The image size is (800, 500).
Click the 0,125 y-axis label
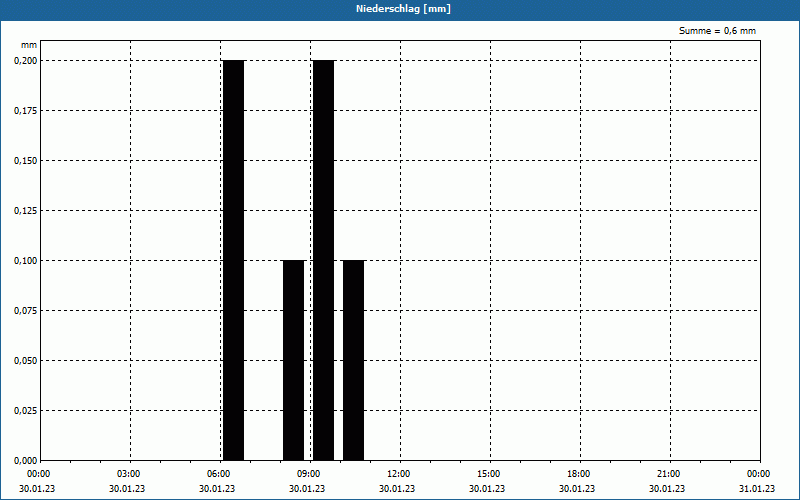click(x=26, y=211)
